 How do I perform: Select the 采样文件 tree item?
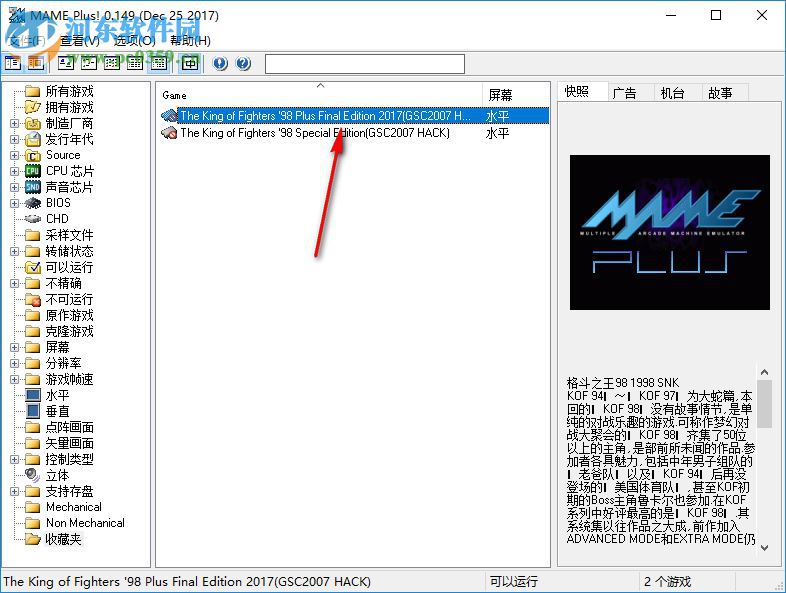coord(69,235)
